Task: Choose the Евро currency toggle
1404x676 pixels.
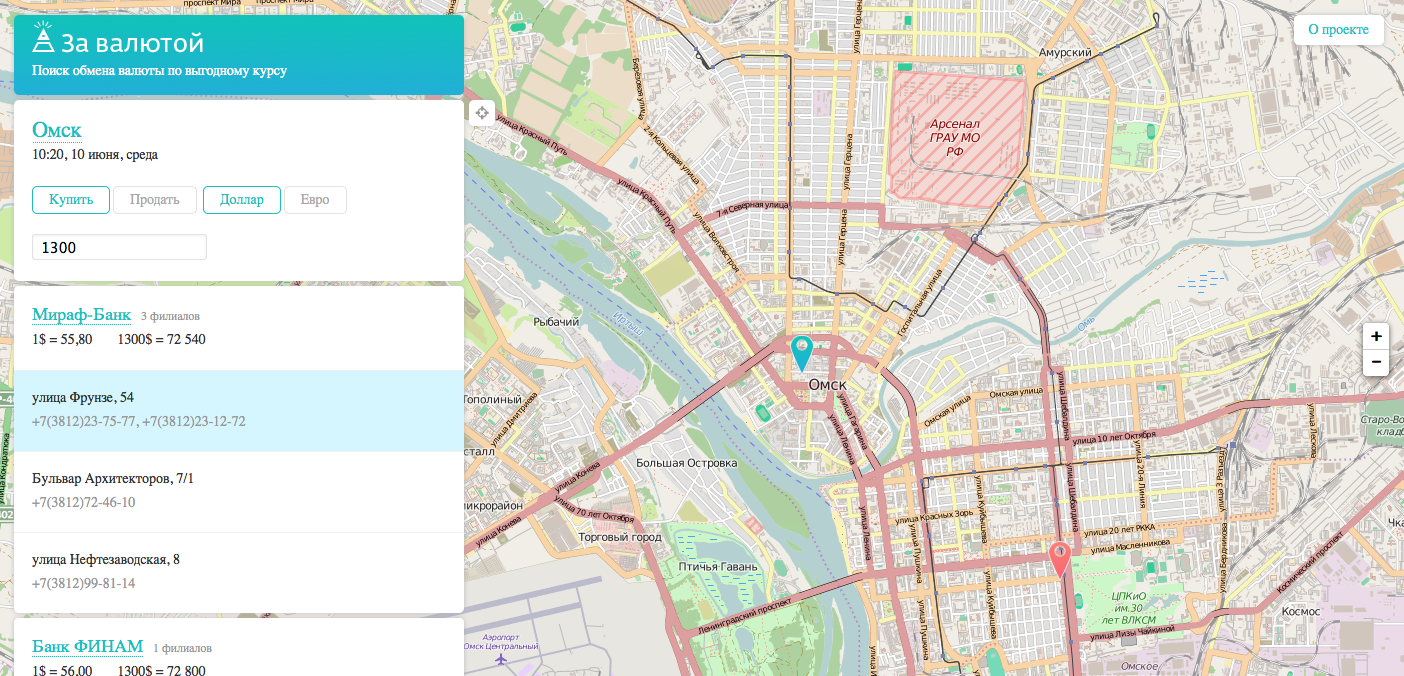Action: [x=315, y=200]
